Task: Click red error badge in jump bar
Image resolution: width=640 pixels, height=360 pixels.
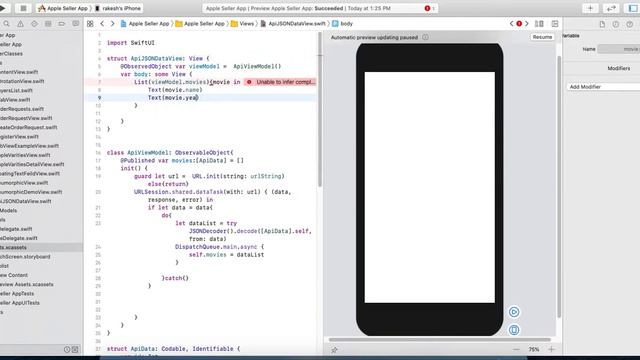Action: point(519,24)
